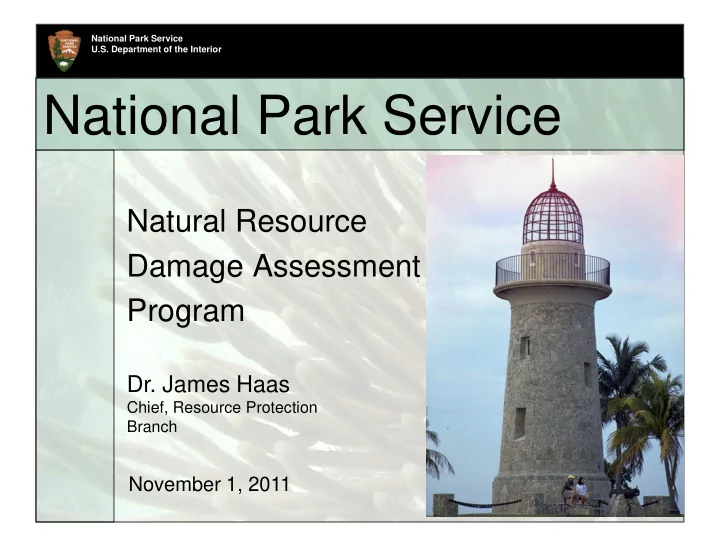Image resolution: width=720 pixels, height=540 pixels.
Task: Click the date 'November 1, 2011'
Action: [x=209, y=484]
